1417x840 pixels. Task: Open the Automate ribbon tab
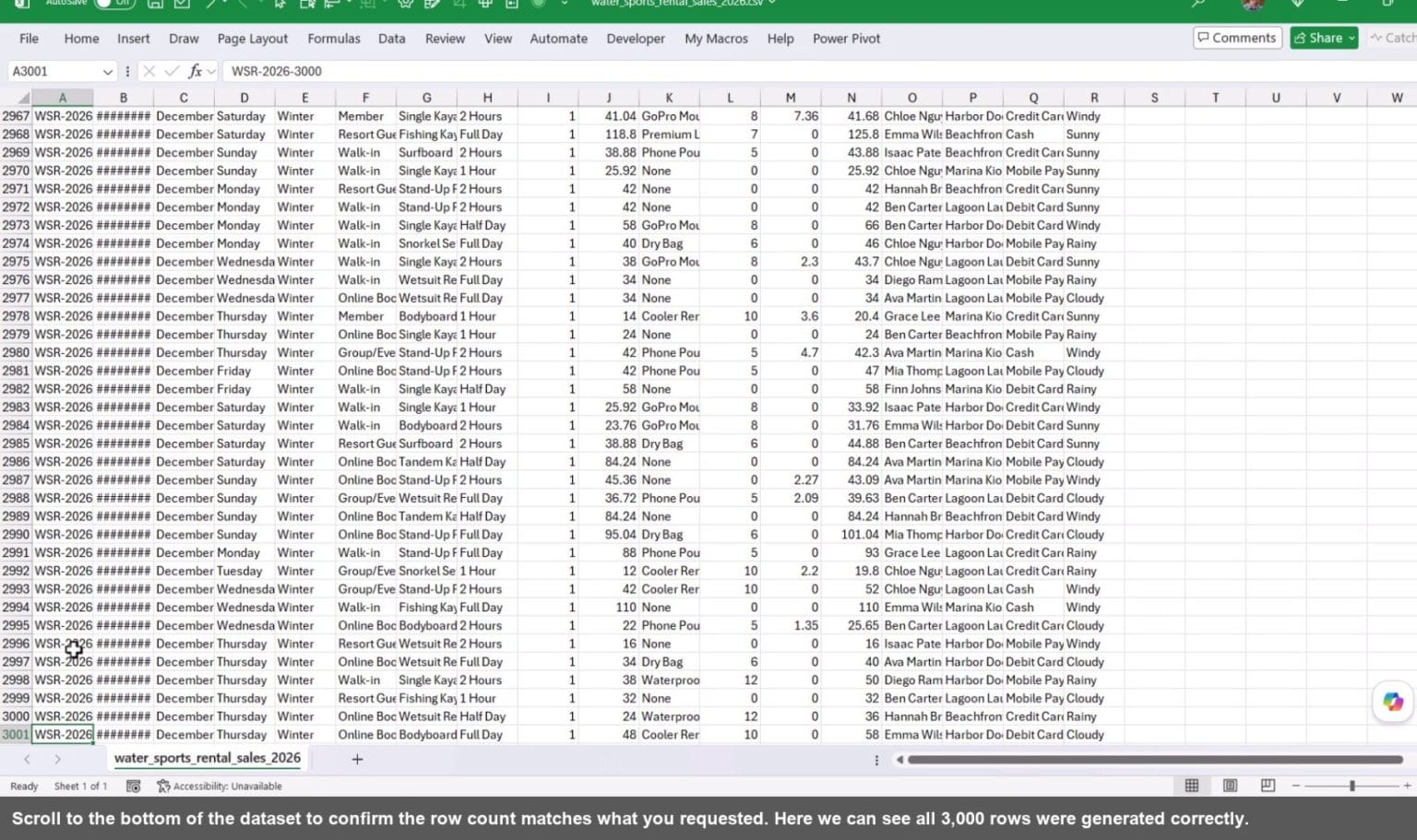tap(558, 39)
